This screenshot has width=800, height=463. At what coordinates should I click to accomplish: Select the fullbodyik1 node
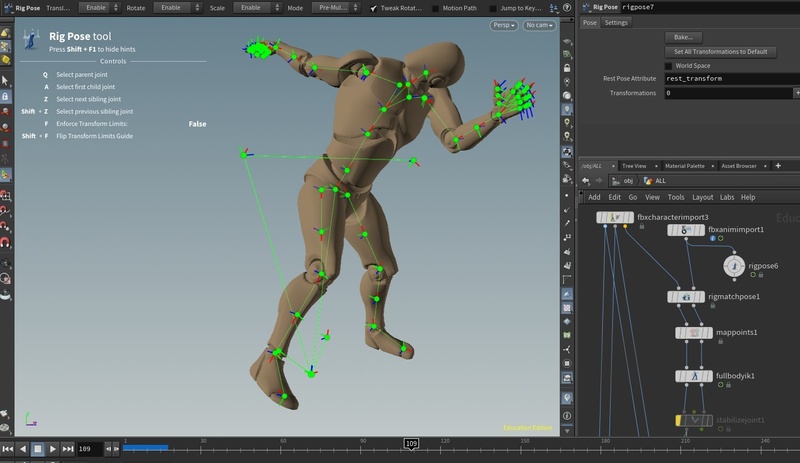[x=693, y=376]
